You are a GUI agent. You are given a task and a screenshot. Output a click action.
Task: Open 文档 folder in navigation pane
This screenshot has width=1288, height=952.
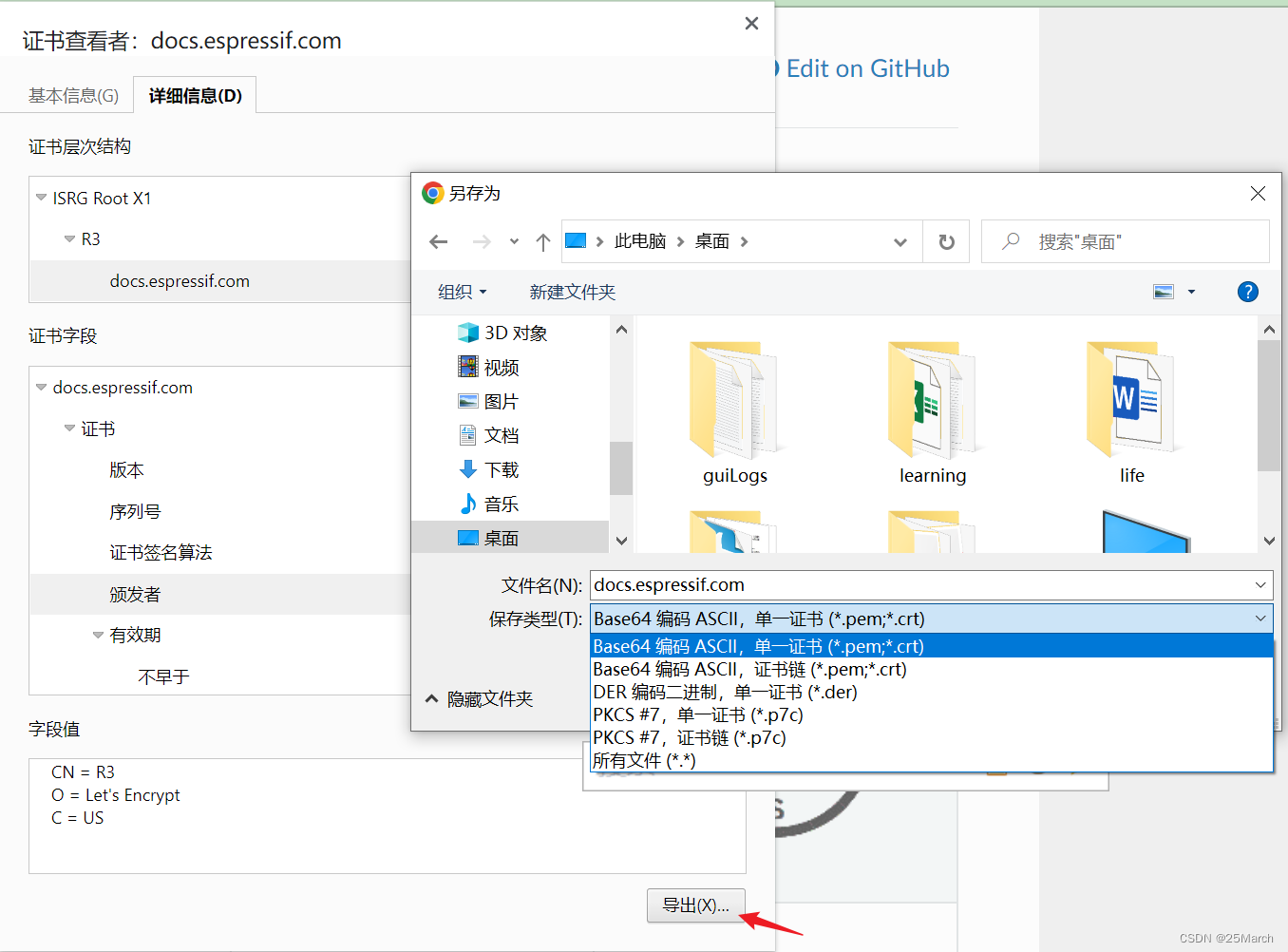(488, 435)
